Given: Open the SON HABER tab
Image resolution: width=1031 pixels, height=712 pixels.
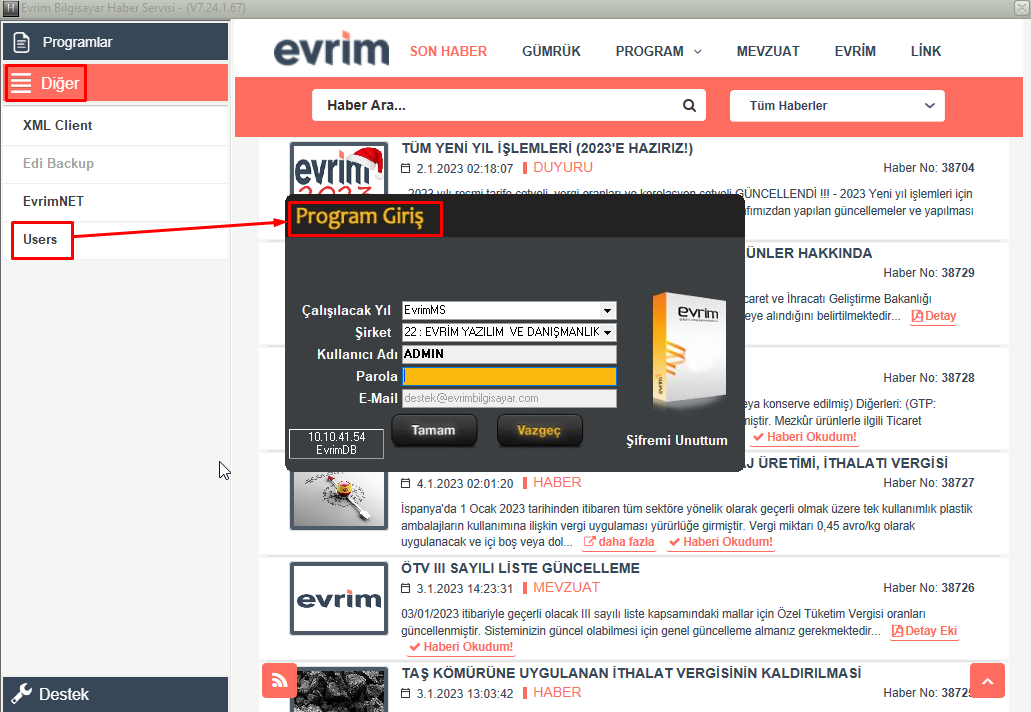Looking at the screenshot, I should click(x=448, y=51).
